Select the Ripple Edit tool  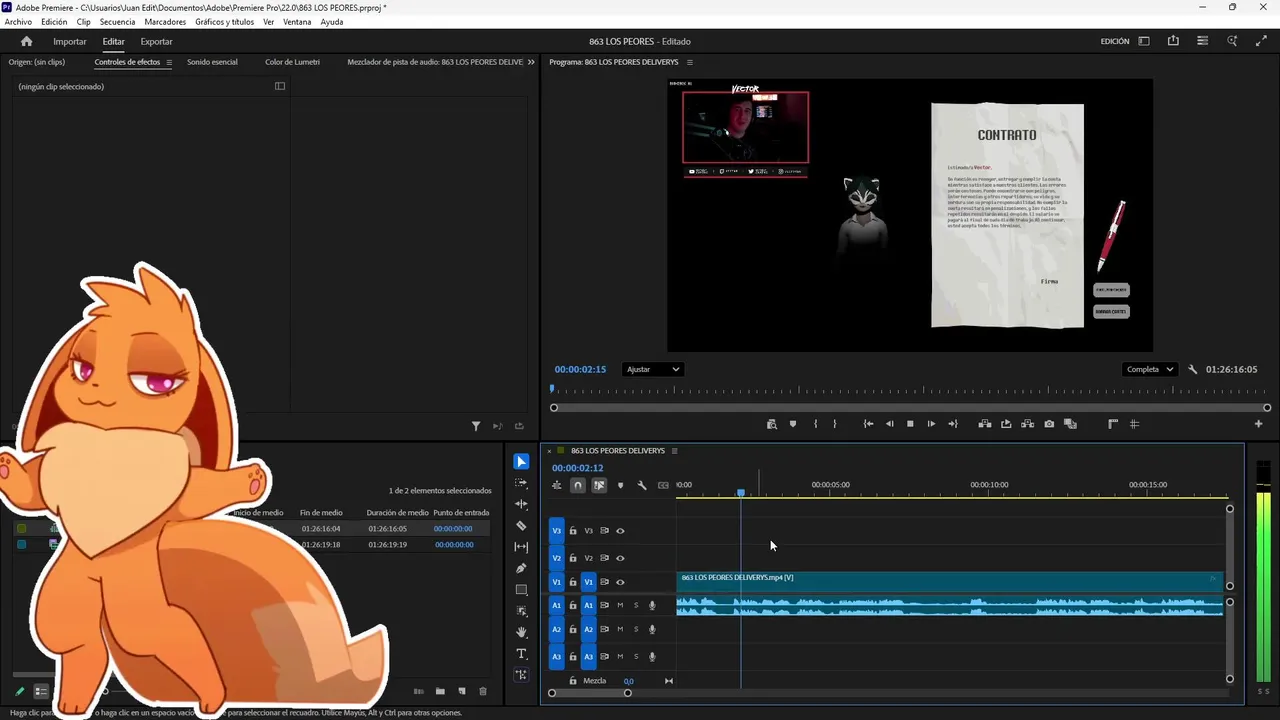coord(521,504)
